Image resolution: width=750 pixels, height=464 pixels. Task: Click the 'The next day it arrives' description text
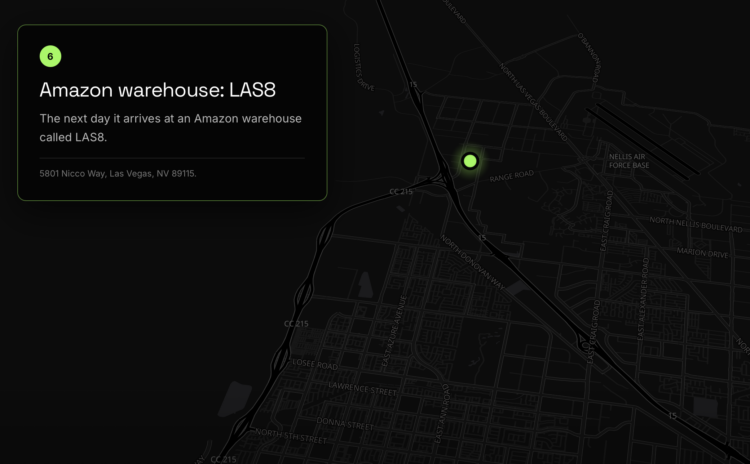point(170,128)
